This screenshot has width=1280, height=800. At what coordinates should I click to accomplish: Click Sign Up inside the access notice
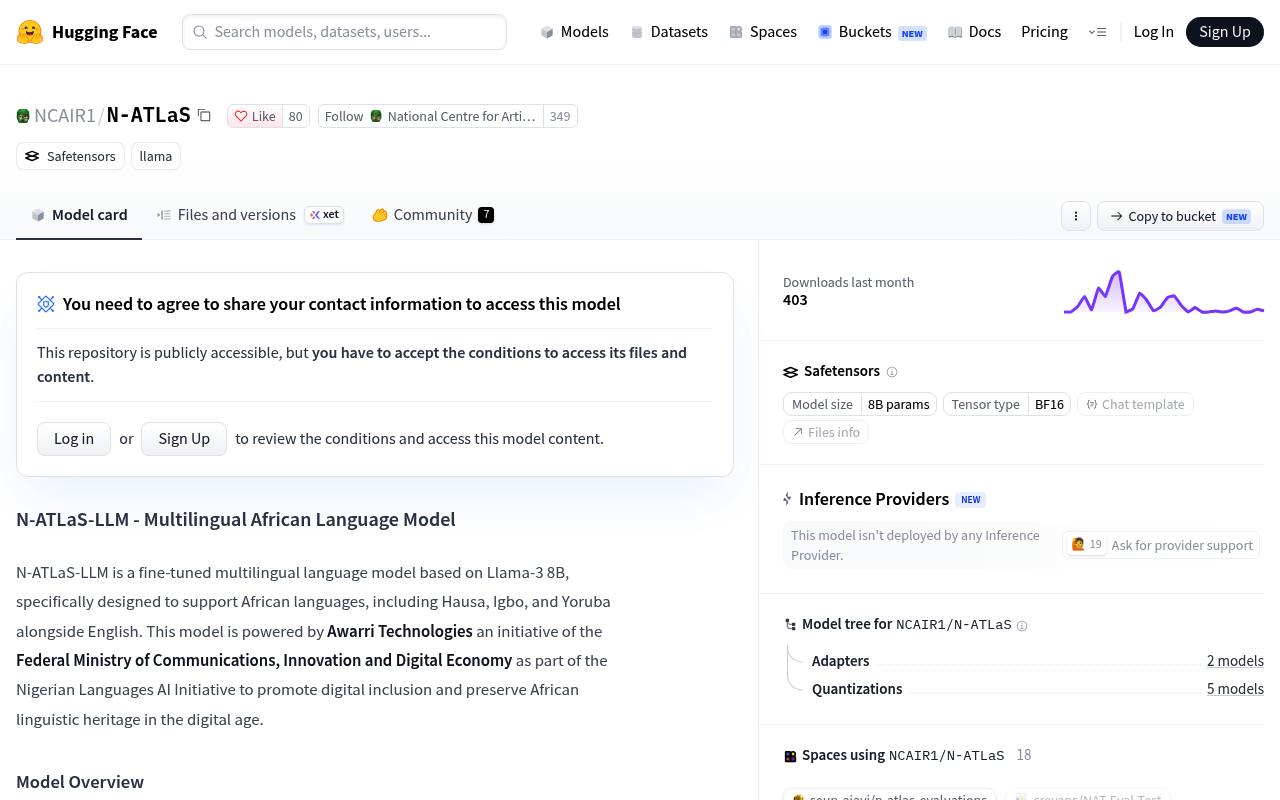pos(184,438)
